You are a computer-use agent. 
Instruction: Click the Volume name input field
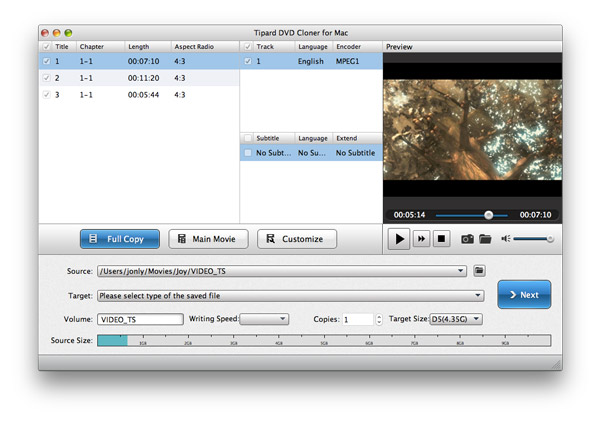(140, 319)
